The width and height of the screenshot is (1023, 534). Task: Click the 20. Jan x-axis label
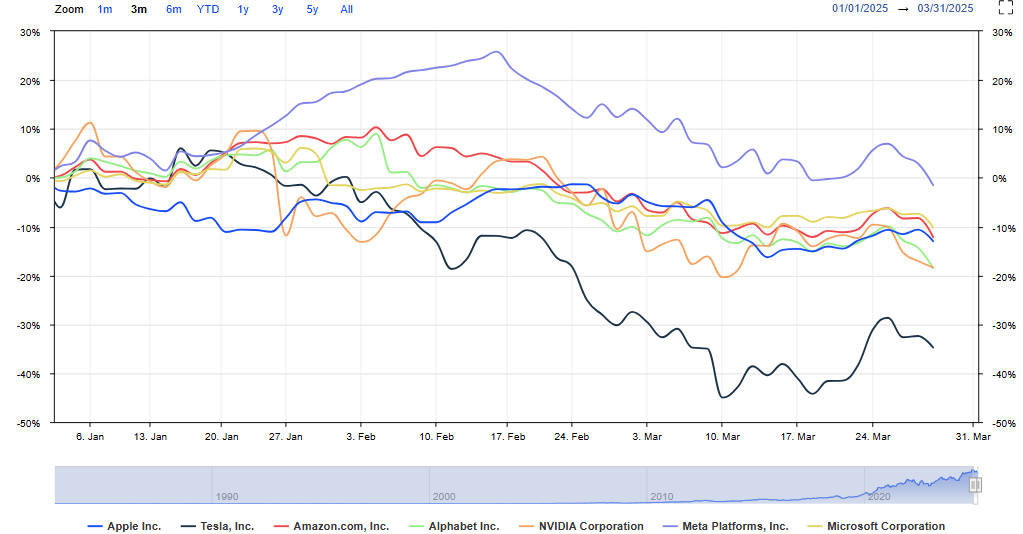221,436
